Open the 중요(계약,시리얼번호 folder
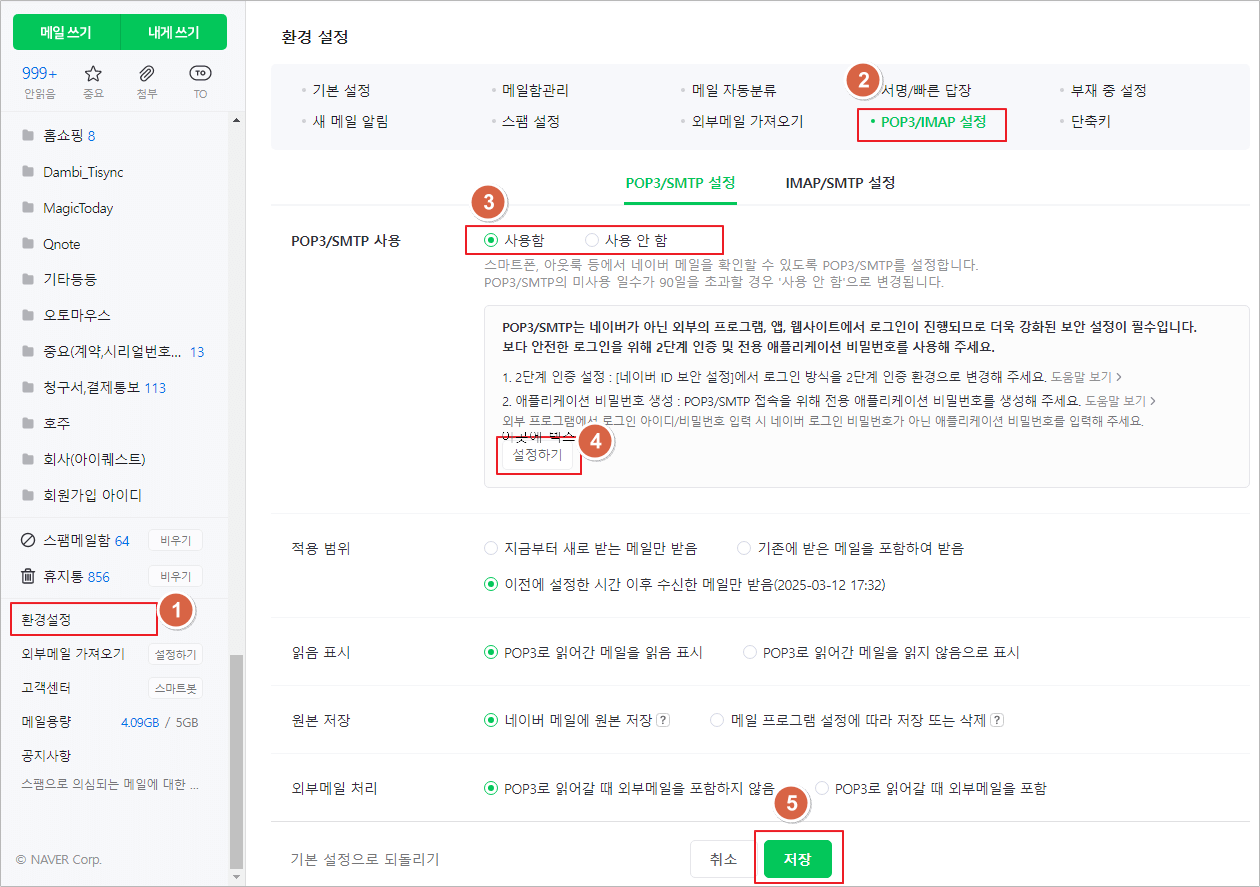This screenshot has width=1260, height=887. click(112, 352)
